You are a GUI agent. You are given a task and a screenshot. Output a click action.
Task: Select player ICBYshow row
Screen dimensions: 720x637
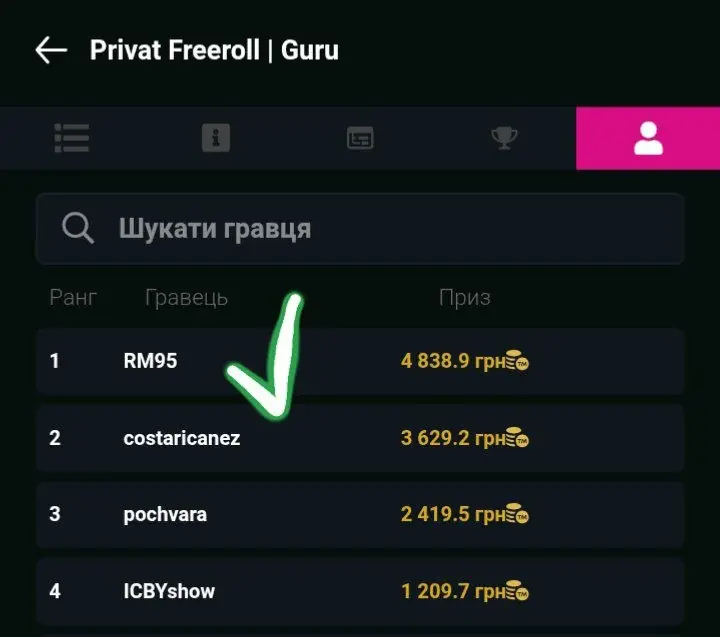tap(169, 591)
